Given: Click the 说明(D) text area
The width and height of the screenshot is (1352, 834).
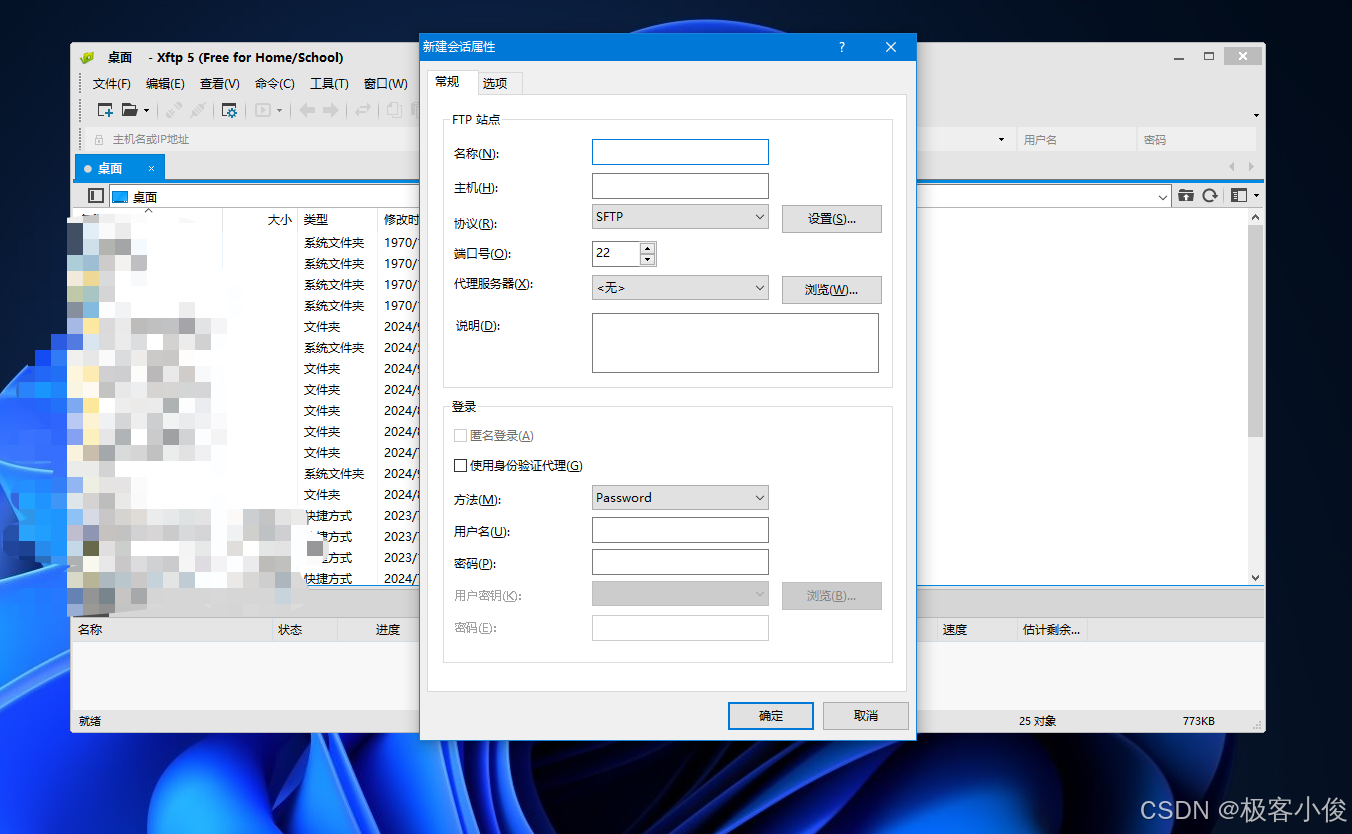Looking at the screenshot, I should [x=735, y=343].
